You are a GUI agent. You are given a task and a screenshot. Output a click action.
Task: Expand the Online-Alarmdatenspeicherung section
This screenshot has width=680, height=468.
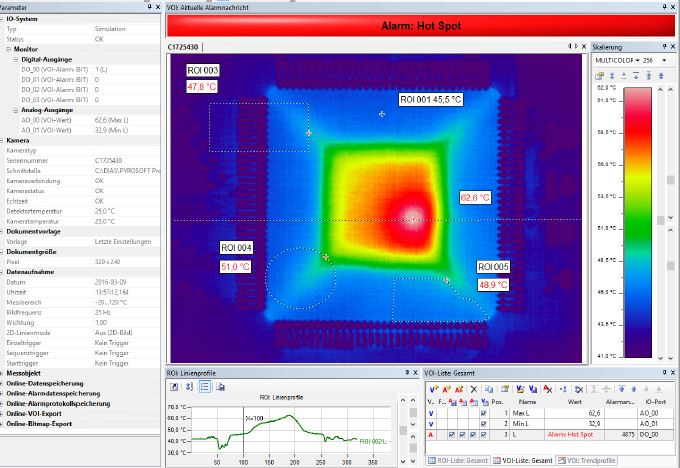2,393
